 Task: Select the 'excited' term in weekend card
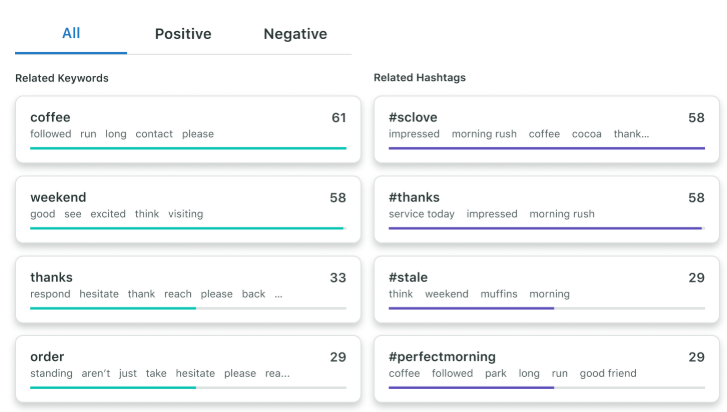tap(108, 214)
